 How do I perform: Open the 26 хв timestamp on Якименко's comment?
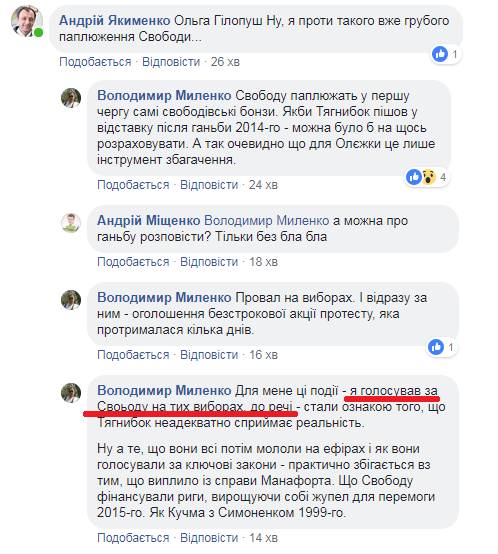[x=225, y=62]
